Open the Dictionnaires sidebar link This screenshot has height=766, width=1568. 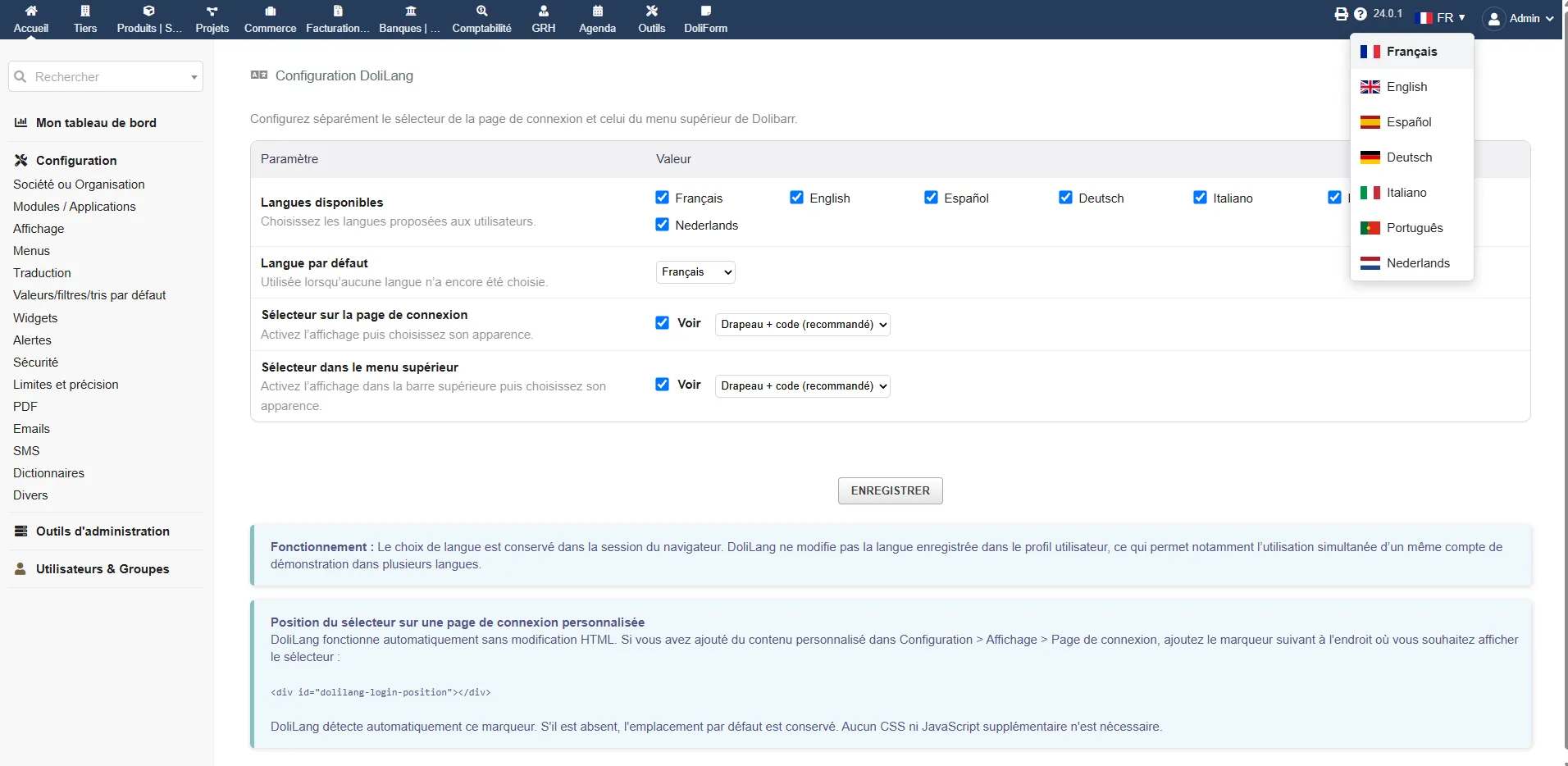48,472
